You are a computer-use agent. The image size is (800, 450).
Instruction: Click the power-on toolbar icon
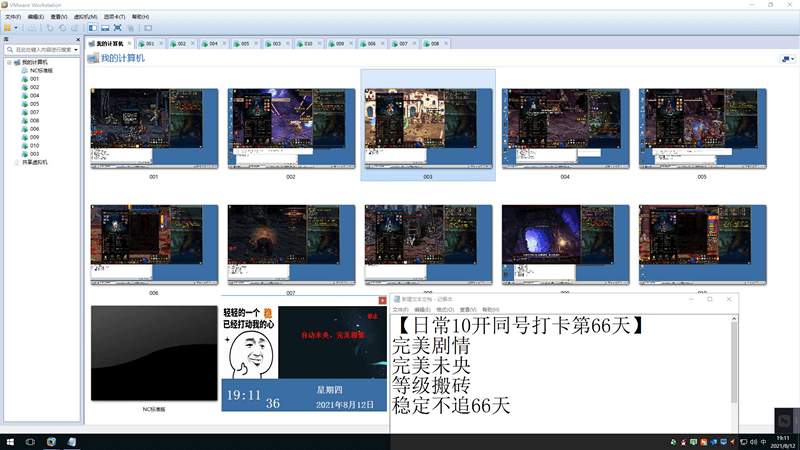pos(8,28)
